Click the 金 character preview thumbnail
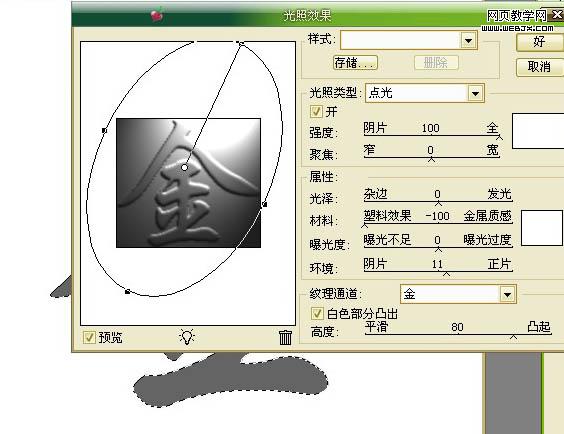 [188, 183]
